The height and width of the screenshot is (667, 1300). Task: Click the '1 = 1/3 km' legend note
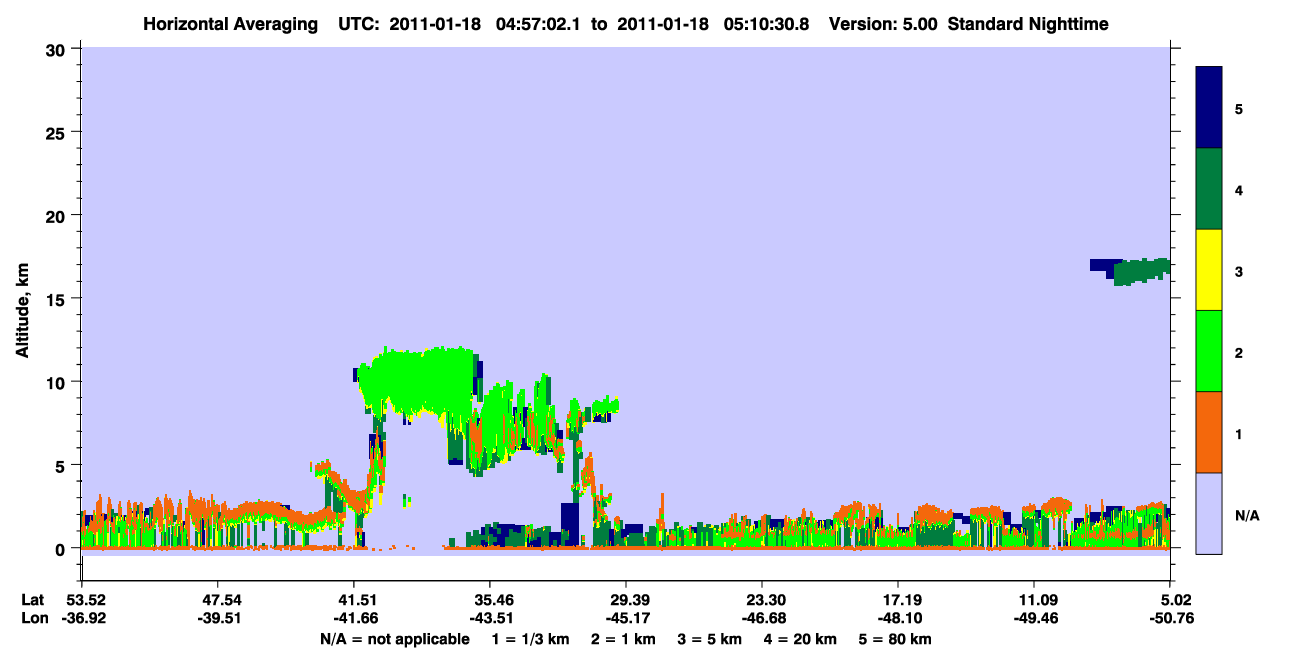point(530,639)
